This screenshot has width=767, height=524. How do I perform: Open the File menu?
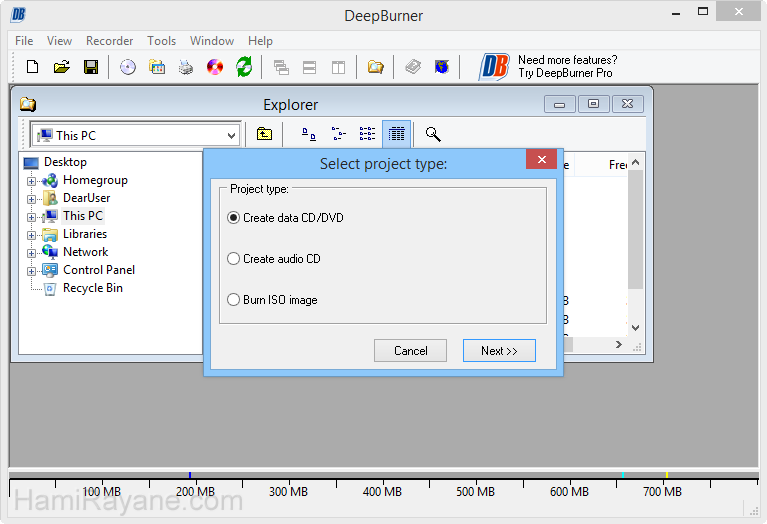click(x=24, y=41)
